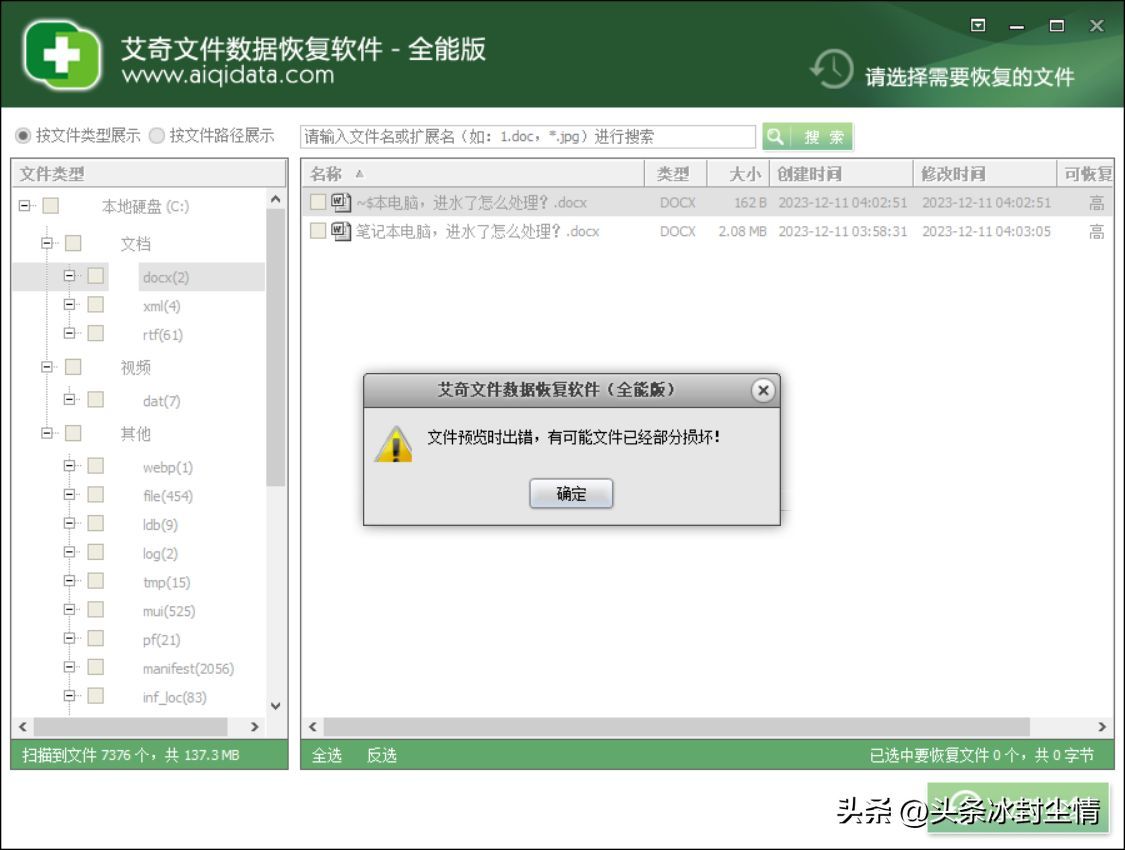Sort by 大小 column header

click(739, 174)
